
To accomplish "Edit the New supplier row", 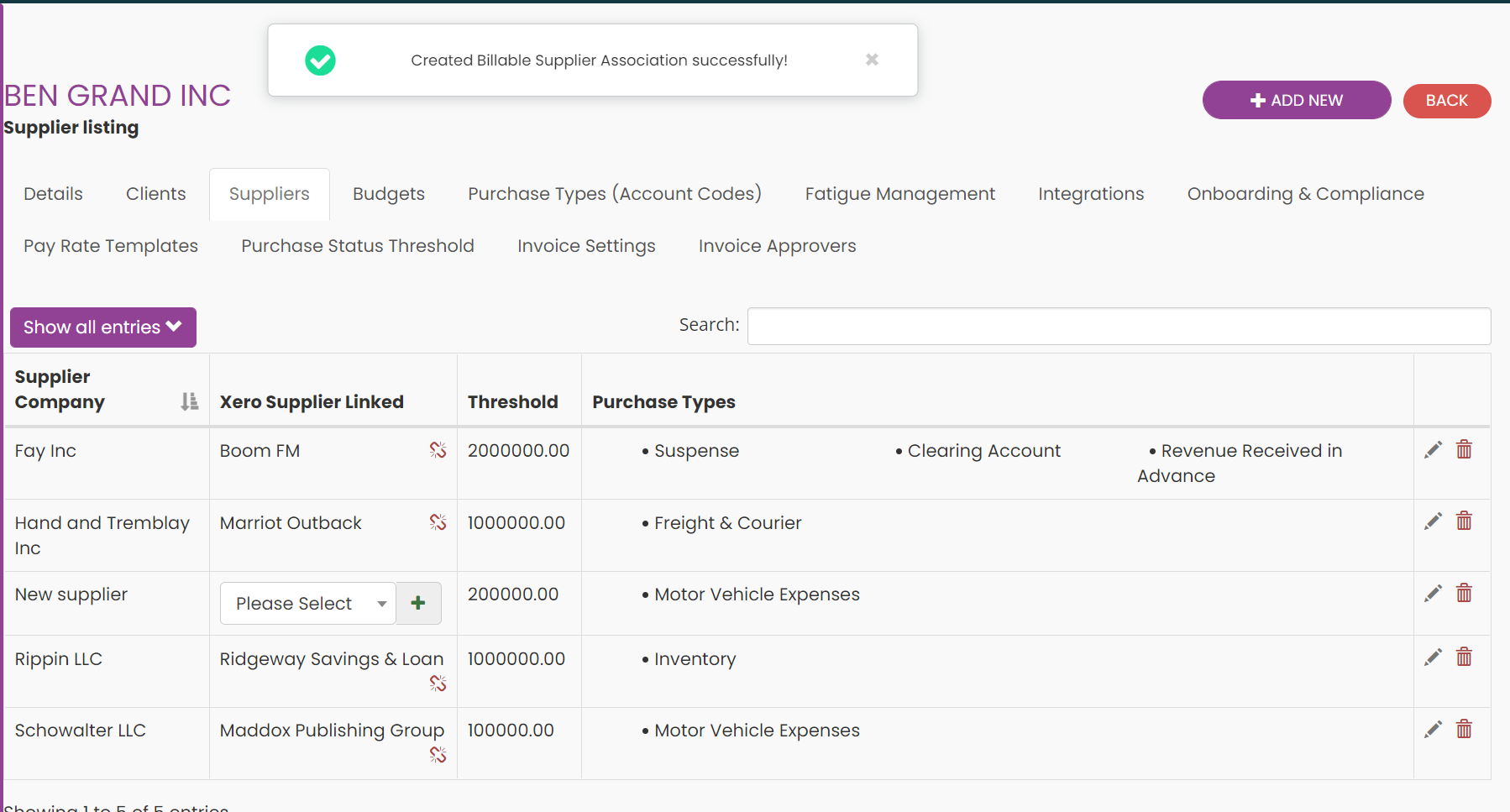I will coord(1433,594).
